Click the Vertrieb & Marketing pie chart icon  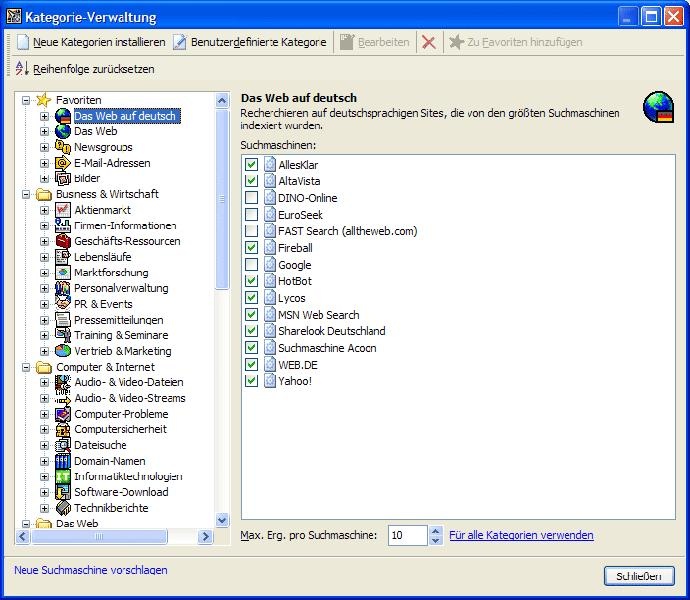[x=63, y=351]
